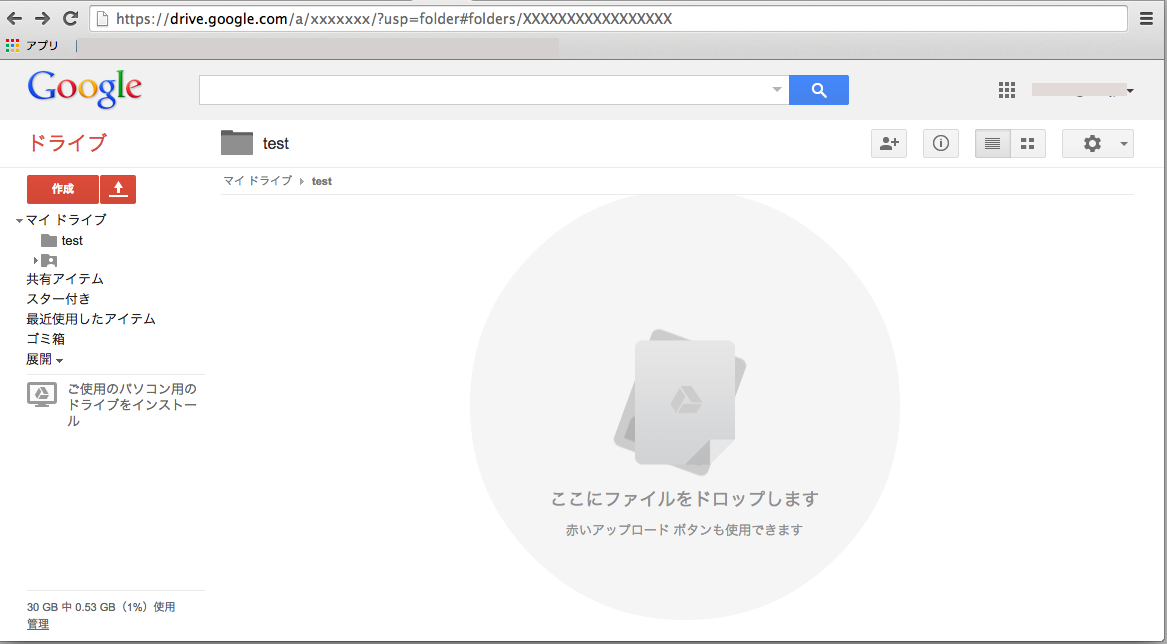
Task: Switch to list view
Action: click(x=991, y=143)
